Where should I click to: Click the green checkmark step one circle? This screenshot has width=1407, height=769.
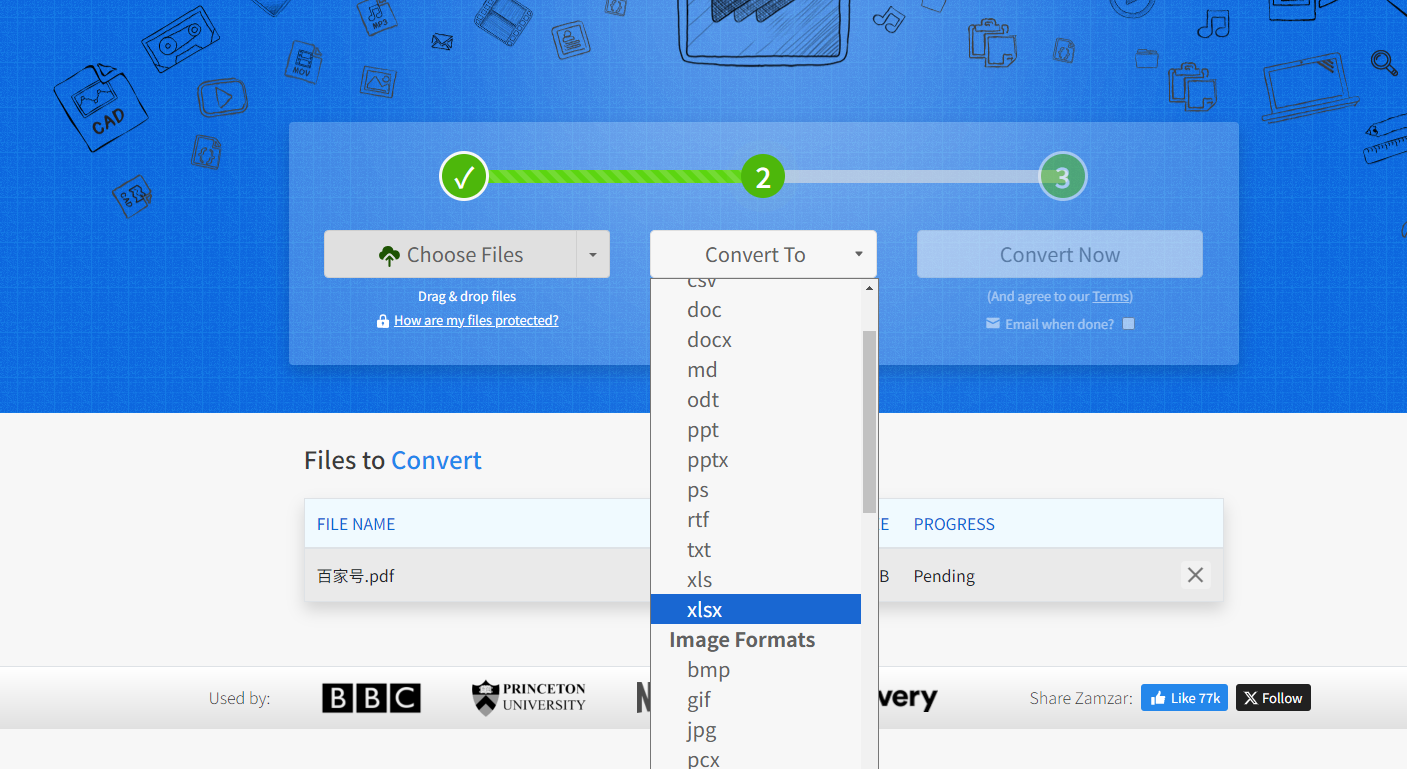coord(463,177)
